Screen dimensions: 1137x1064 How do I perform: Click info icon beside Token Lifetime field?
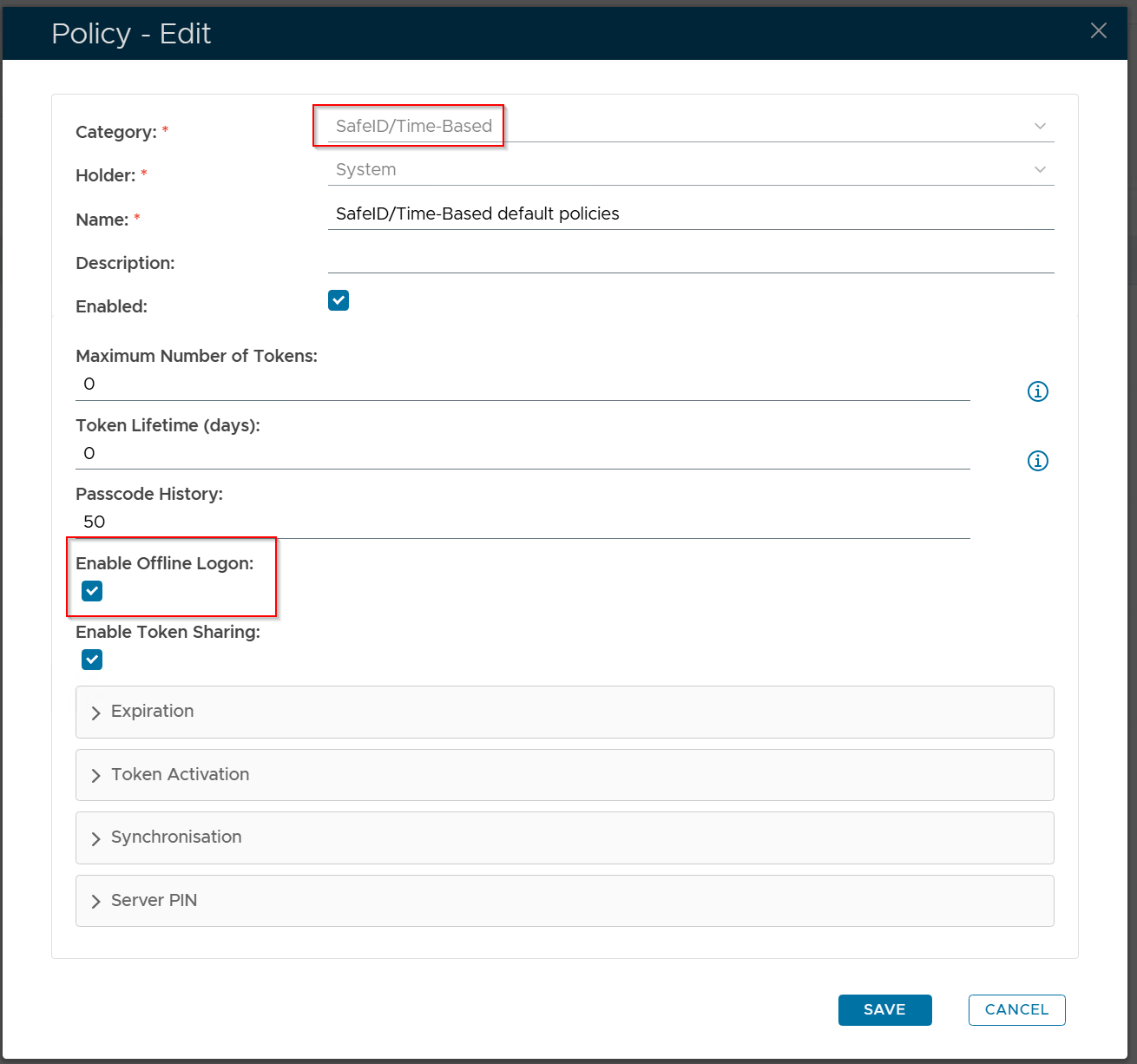[x=1037, y=461]
